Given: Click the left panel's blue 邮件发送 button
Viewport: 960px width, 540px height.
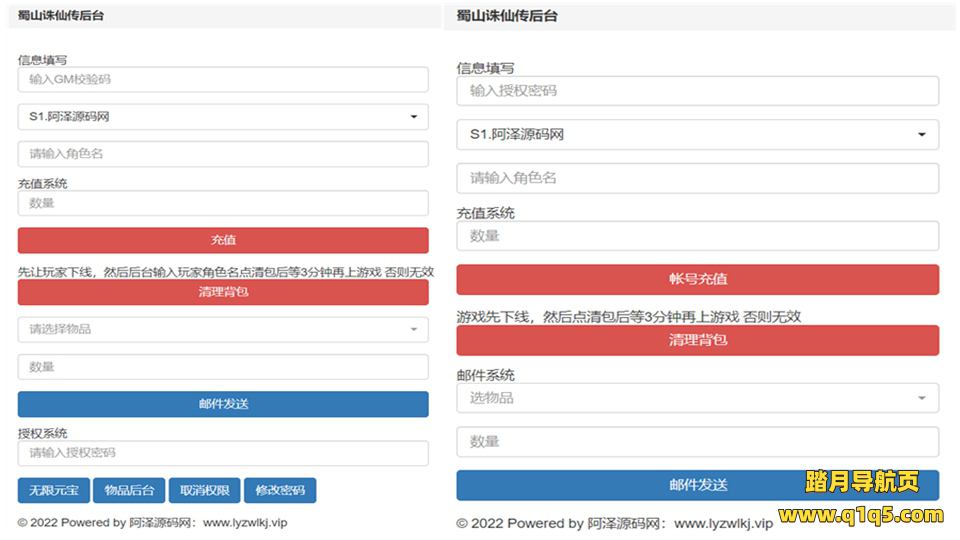Looking at the screenshot, I should coord(222,404).
